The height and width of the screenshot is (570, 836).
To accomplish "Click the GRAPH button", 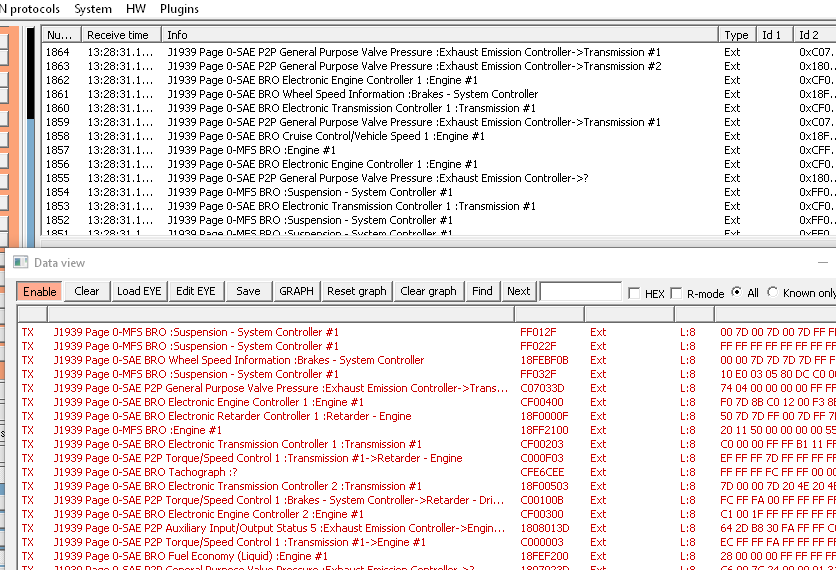I will pyautogui.click(x=296, y=291).
